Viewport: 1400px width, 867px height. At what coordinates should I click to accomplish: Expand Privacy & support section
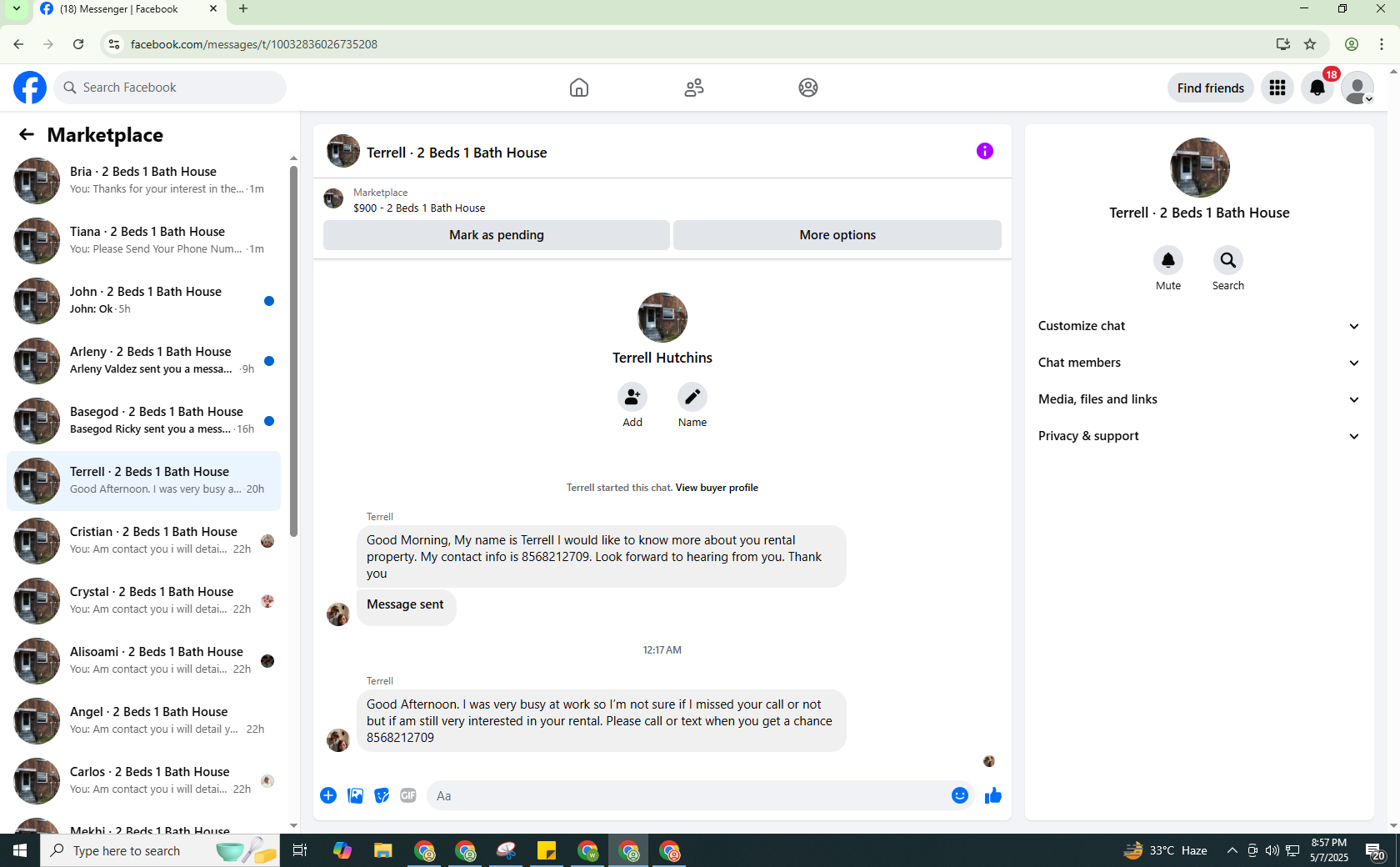[x=1199, y=436]
